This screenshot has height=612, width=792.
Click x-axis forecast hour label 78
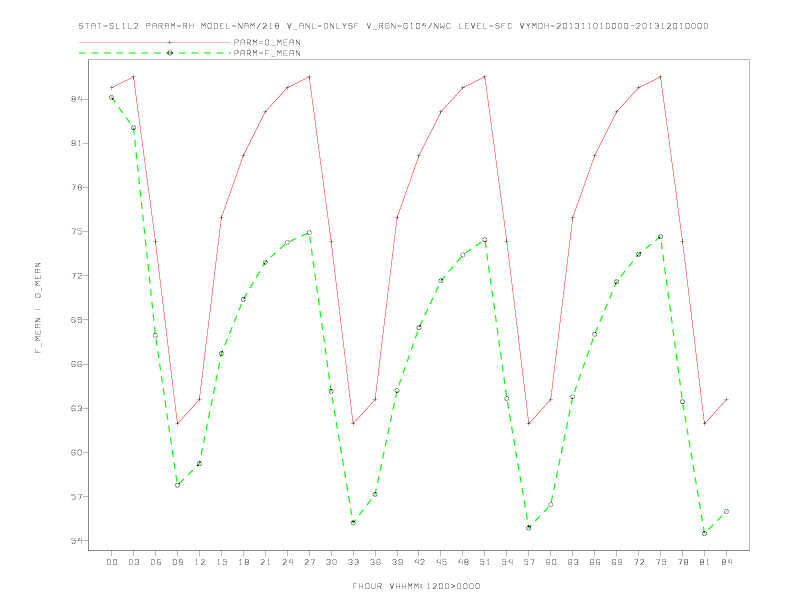[682, 562]
